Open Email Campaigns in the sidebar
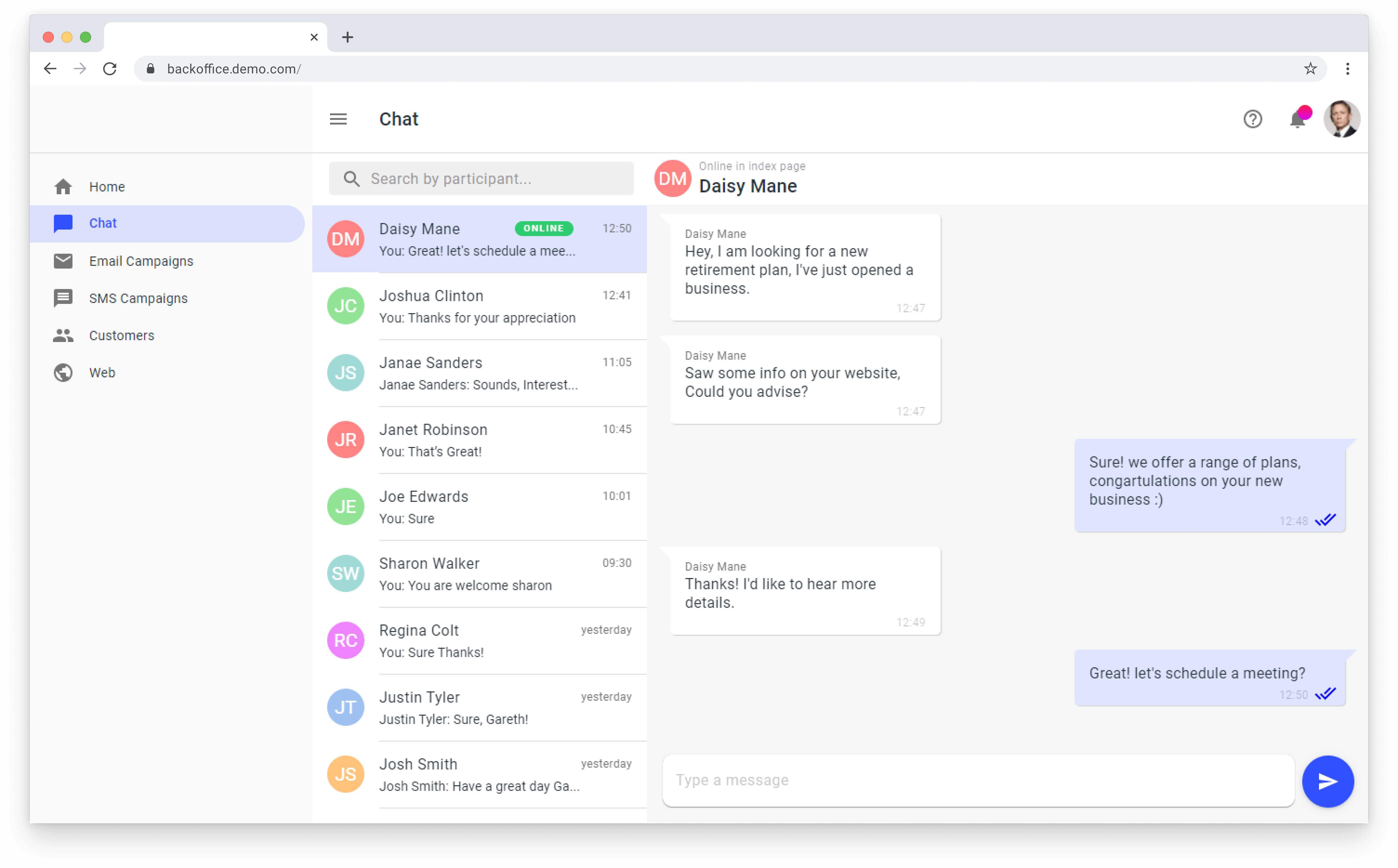The height and width of the screenshot is (868, 1398). click(x=167, y=261)
